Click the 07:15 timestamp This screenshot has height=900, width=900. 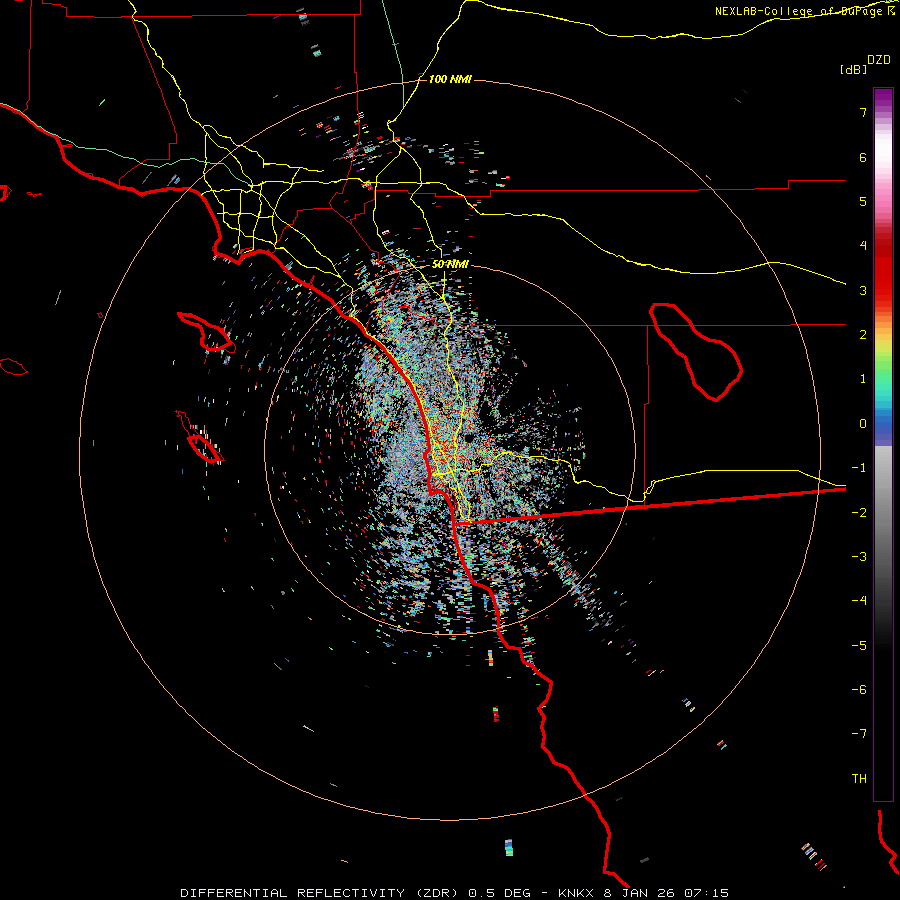click(707, 893)
